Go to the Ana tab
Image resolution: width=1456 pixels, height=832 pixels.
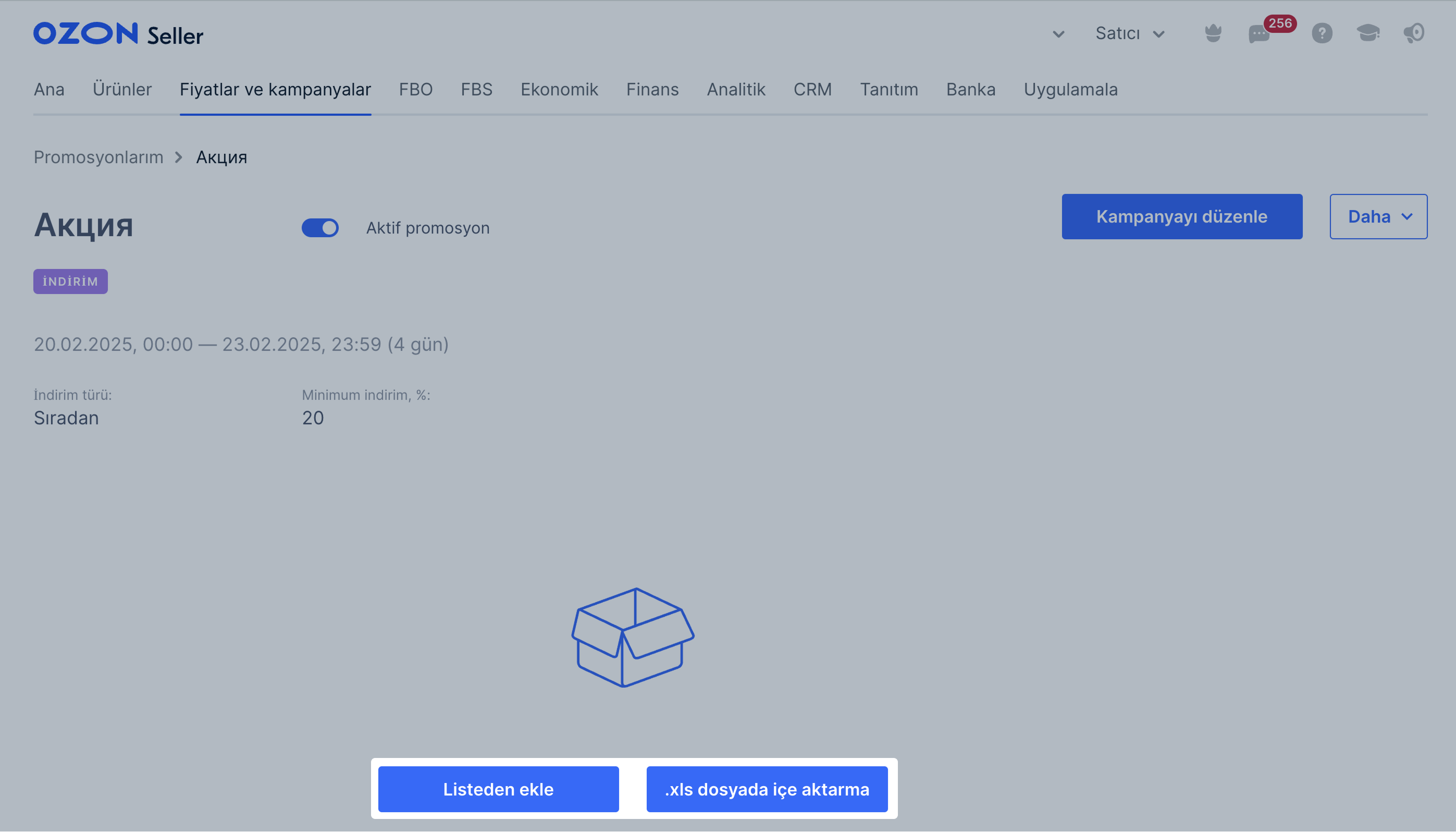[49, 90]
